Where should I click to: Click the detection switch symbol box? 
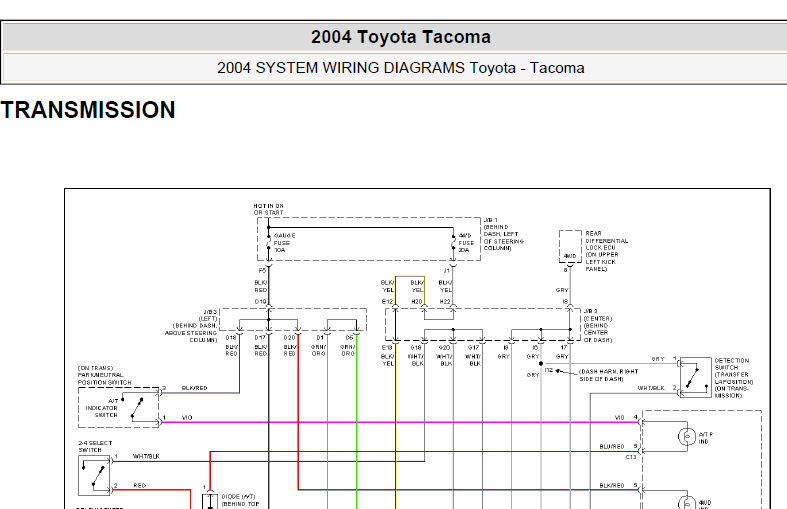[x=695, y=377]
